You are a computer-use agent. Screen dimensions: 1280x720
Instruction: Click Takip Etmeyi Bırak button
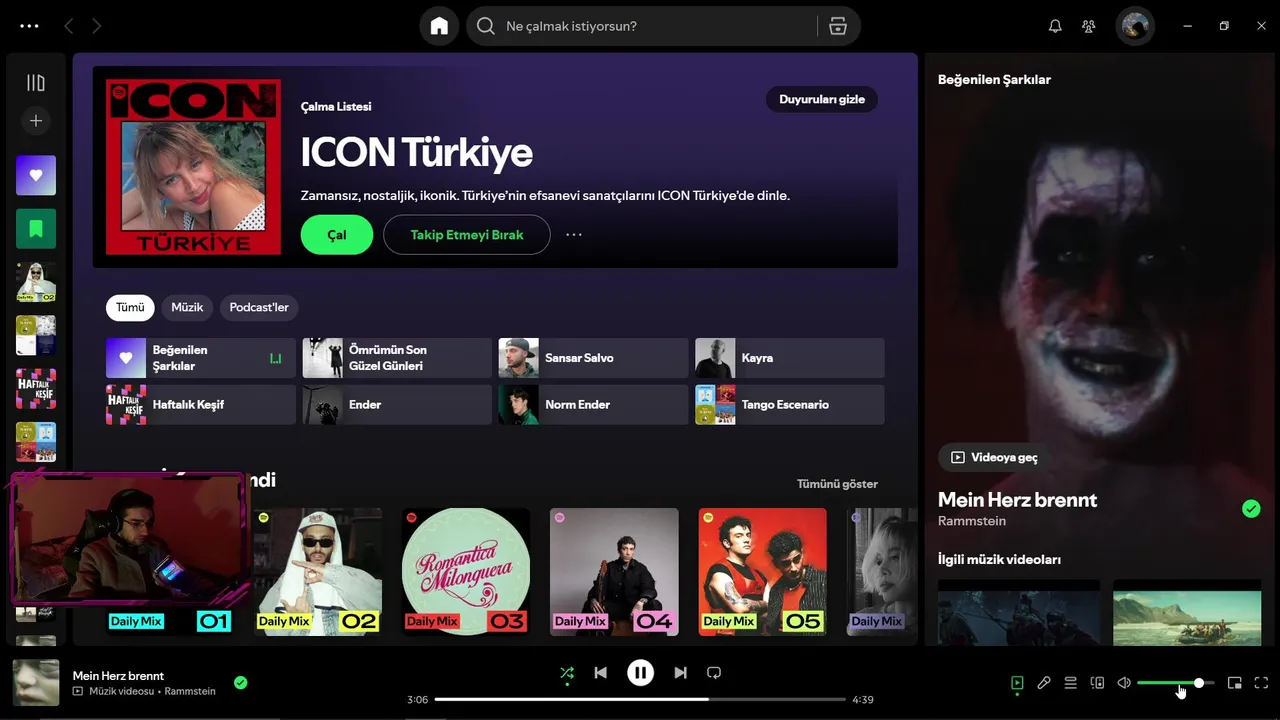pyautogui.click(x=467, y=235)
